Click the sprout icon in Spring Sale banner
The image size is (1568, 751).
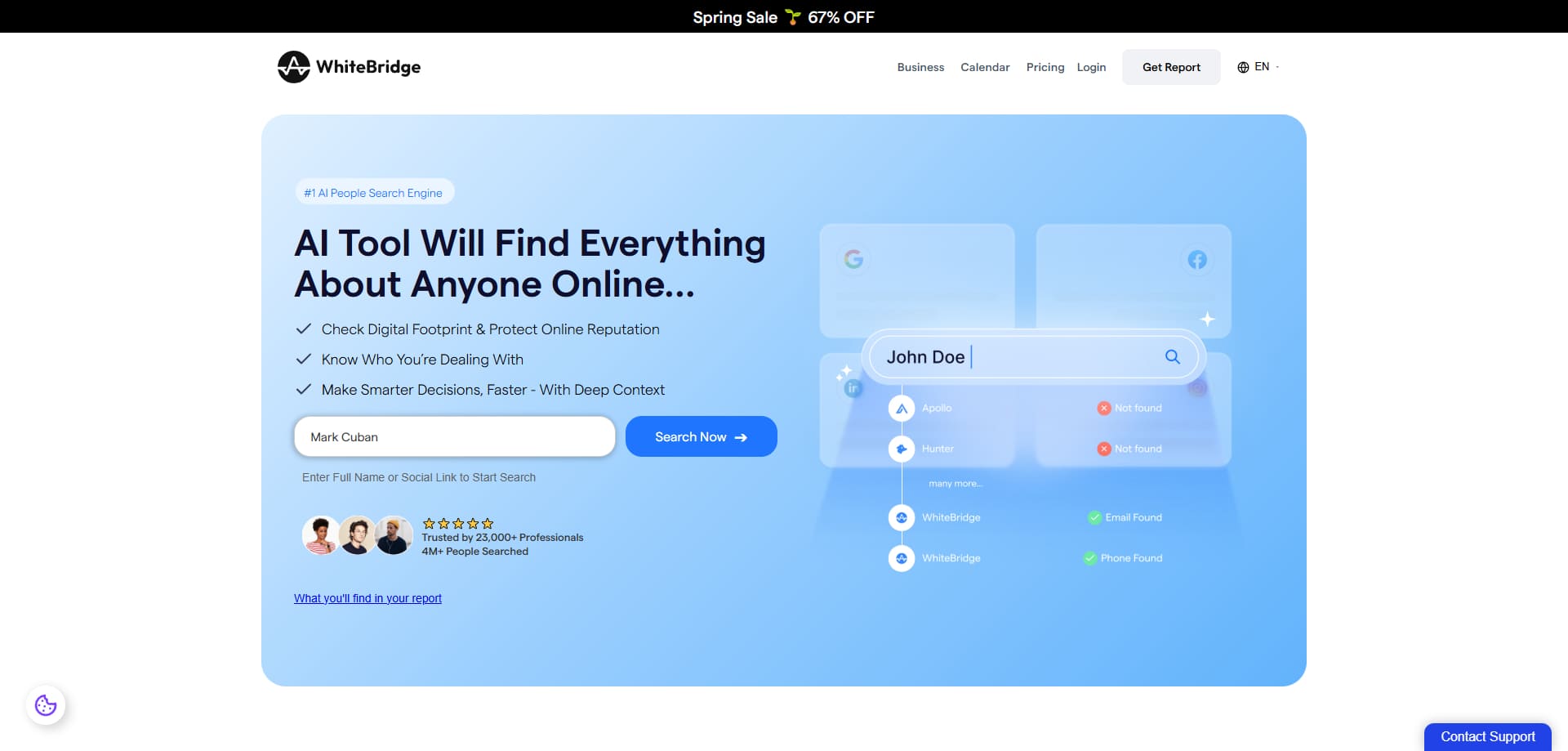click(792, 17)
